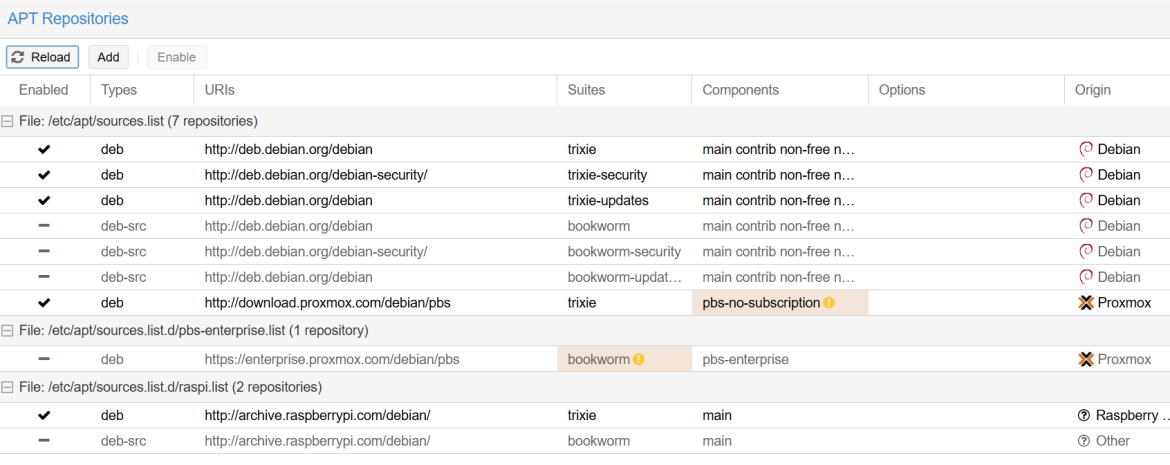This screenshot has height=465, width=1170.
Task: Select the bookworm-security deb-src row URI
Action: tap(316, 252)
